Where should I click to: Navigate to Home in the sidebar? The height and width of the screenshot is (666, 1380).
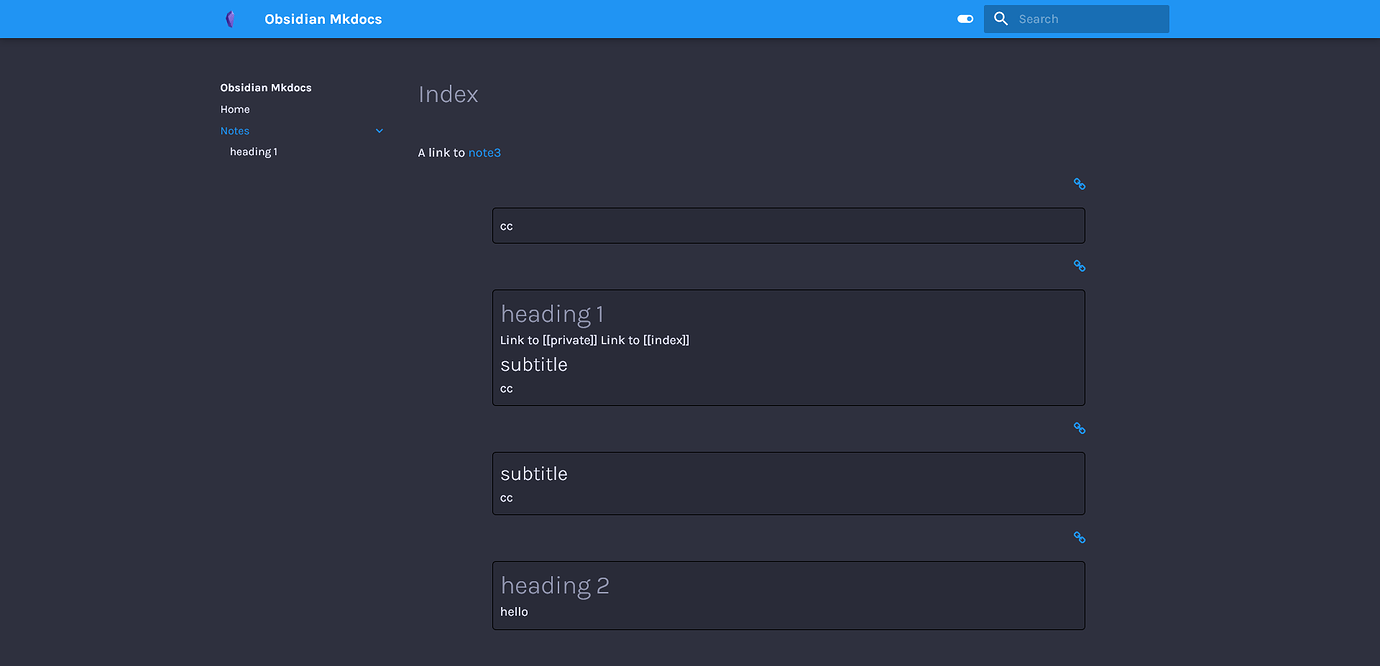click(x=235, y=109)
